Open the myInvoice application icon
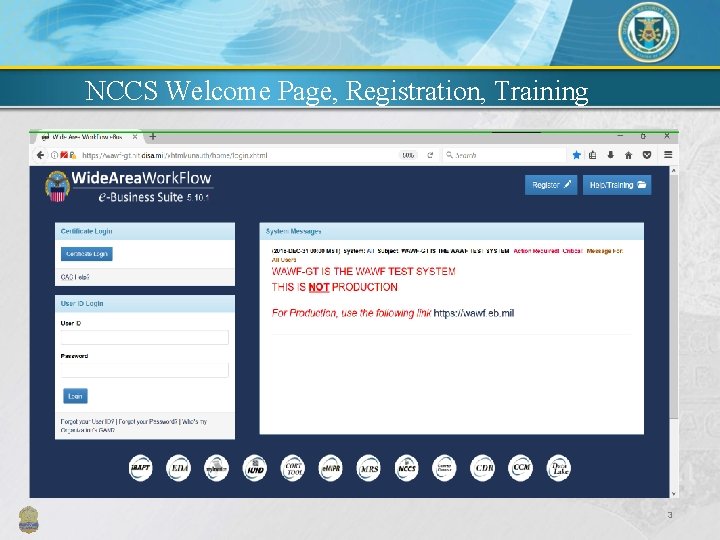The image size is (720, 540). tap(216, 468)
